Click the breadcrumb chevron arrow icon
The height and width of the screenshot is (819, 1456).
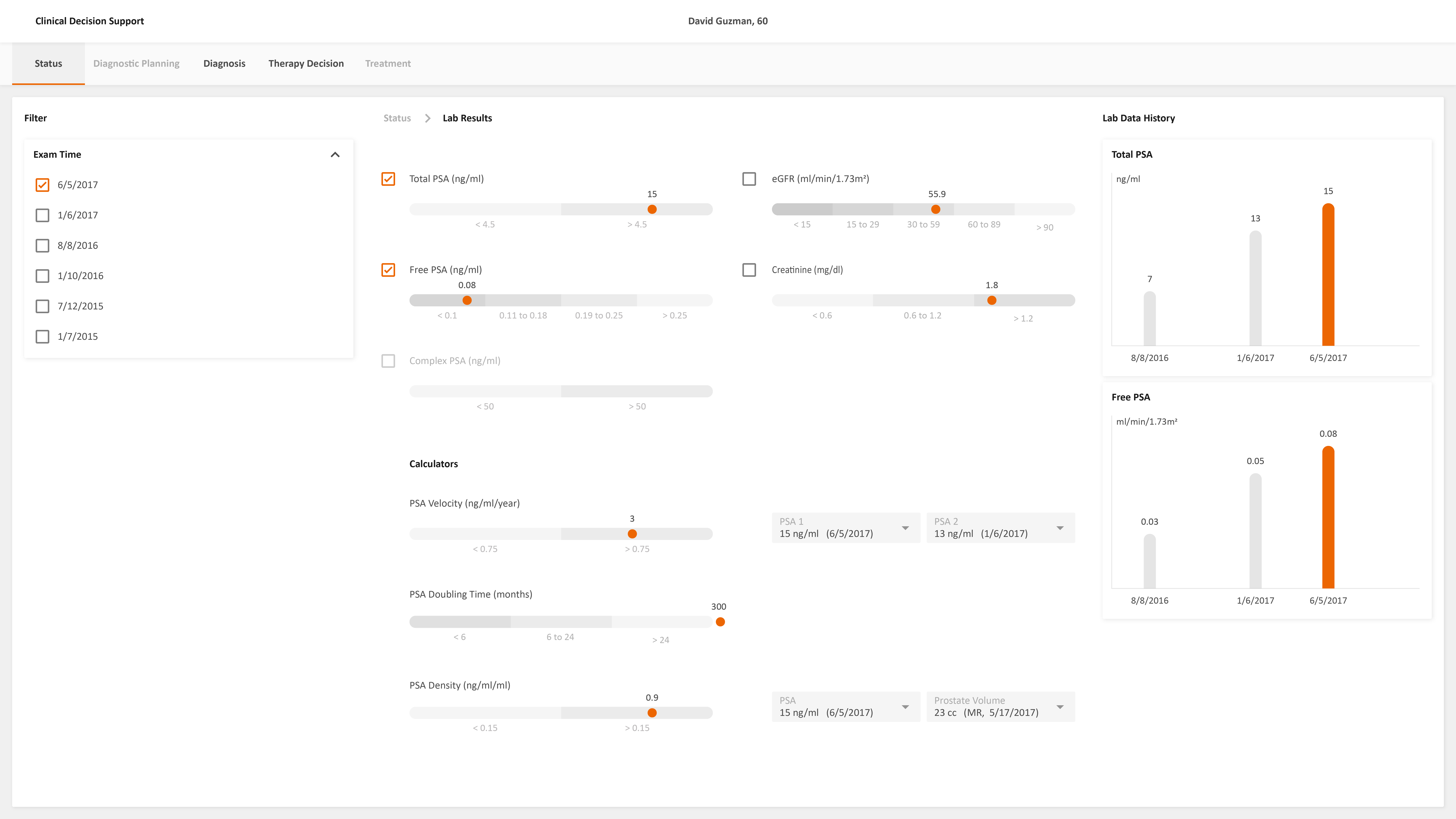pyautogui.click(x=428, y=118)
